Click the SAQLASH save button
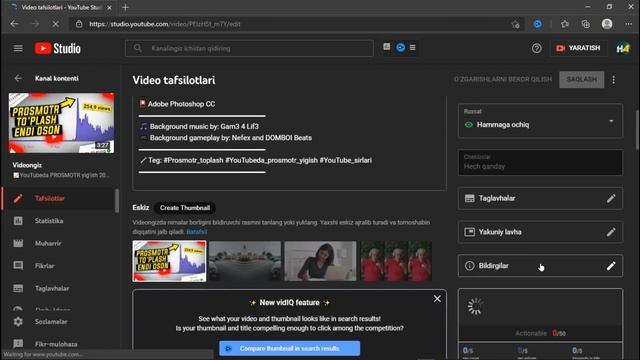This screenshot has width=640, height=360. [581, 79]
